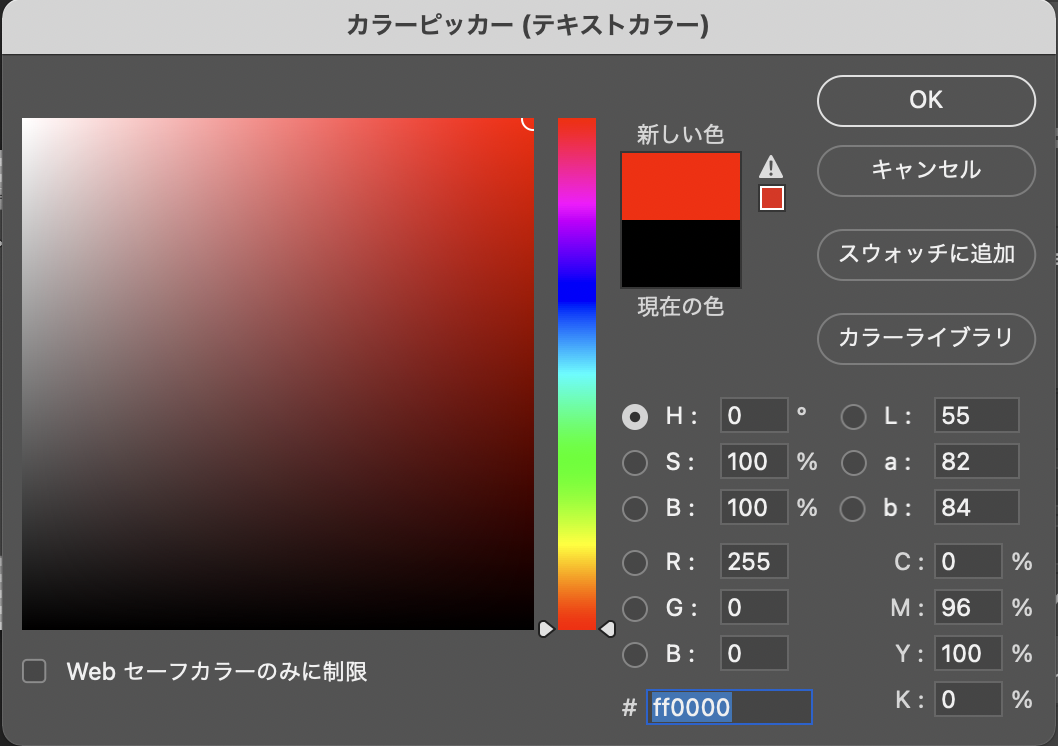
Task: Click the hue slider's left arrow handle
Action: click(x=546, y=629)
